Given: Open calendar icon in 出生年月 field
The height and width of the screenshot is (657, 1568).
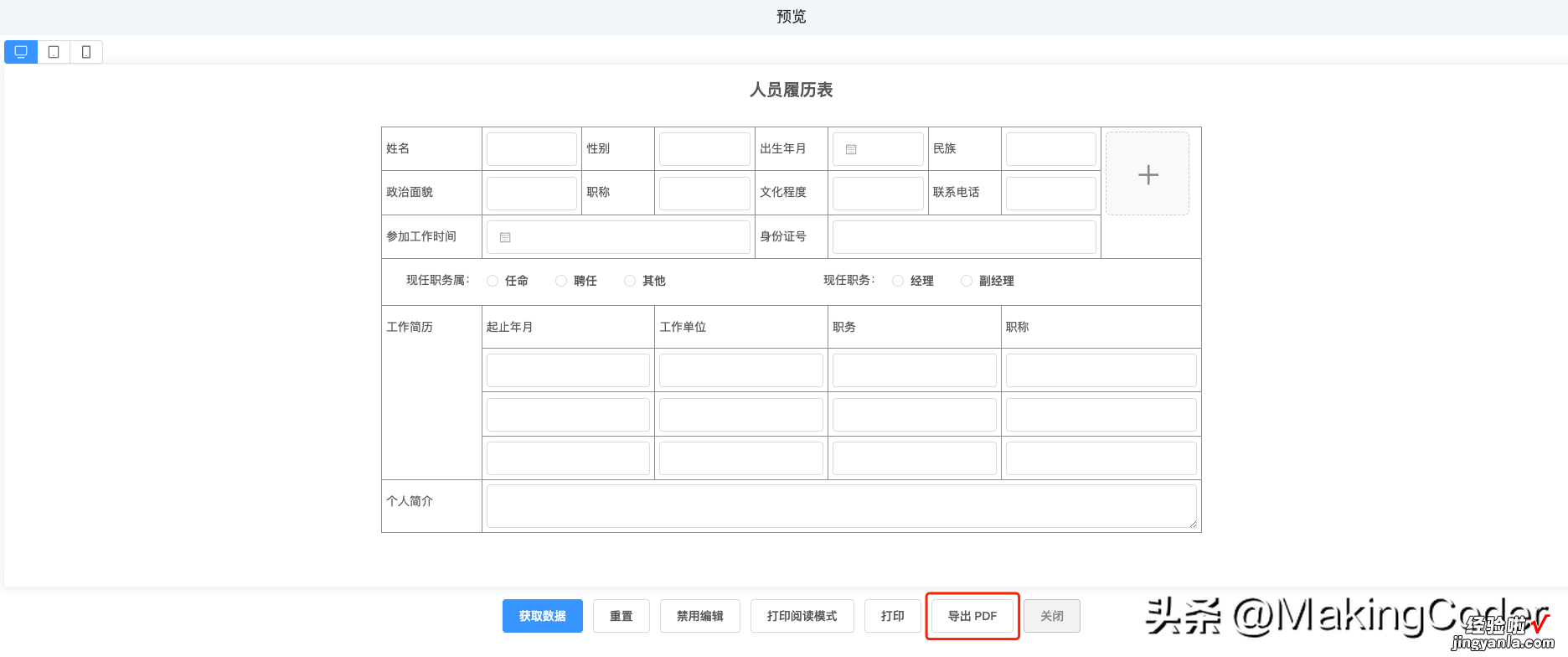Looking at the screenshot, I should [851, 149].
